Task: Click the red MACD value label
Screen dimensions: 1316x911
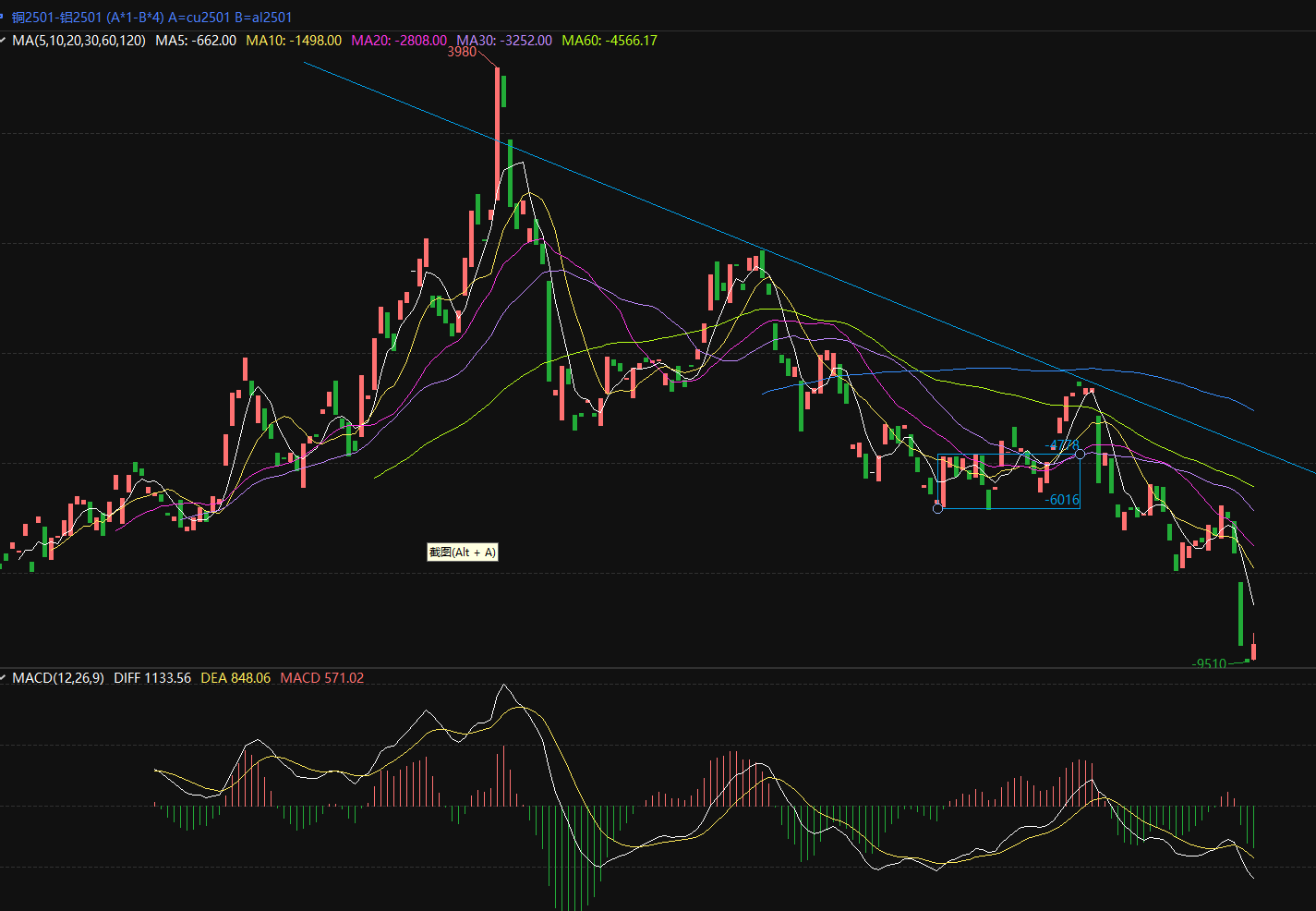Action: 322,678
